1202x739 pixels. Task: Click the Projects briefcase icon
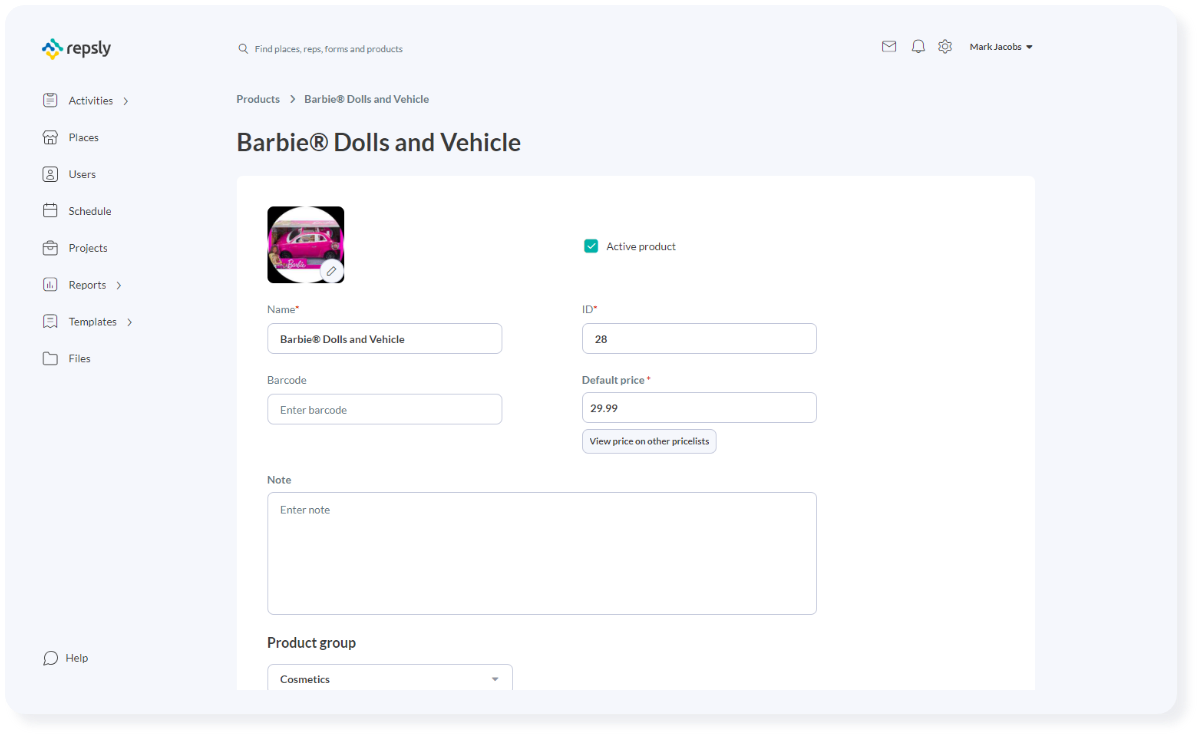50,248
